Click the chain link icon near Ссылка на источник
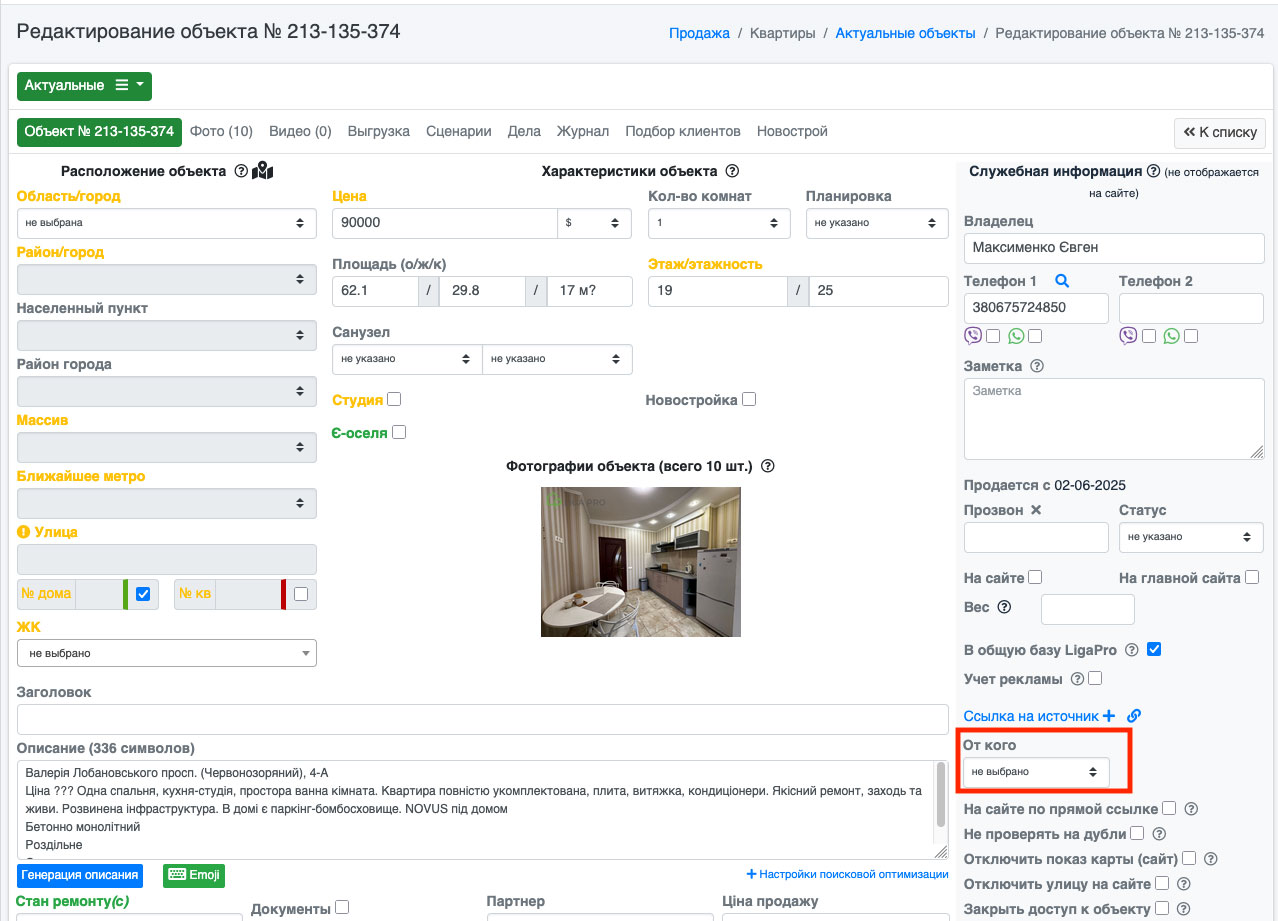 pyautogui.click(x=1134, y=716)
